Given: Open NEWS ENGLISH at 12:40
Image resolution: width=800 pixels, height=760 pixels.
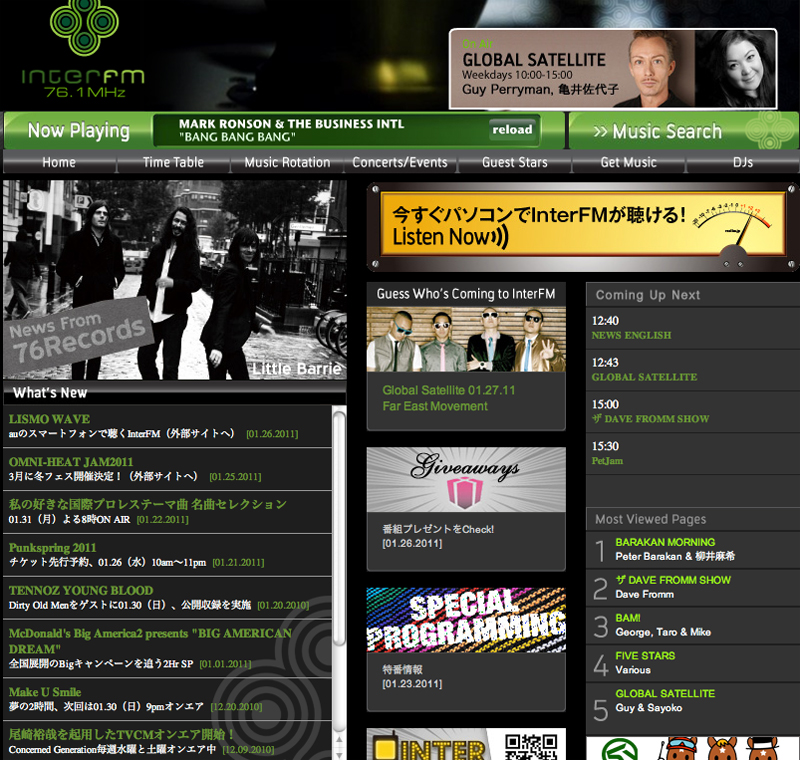Looking at the screenshot, I should [x=631, y=335].
